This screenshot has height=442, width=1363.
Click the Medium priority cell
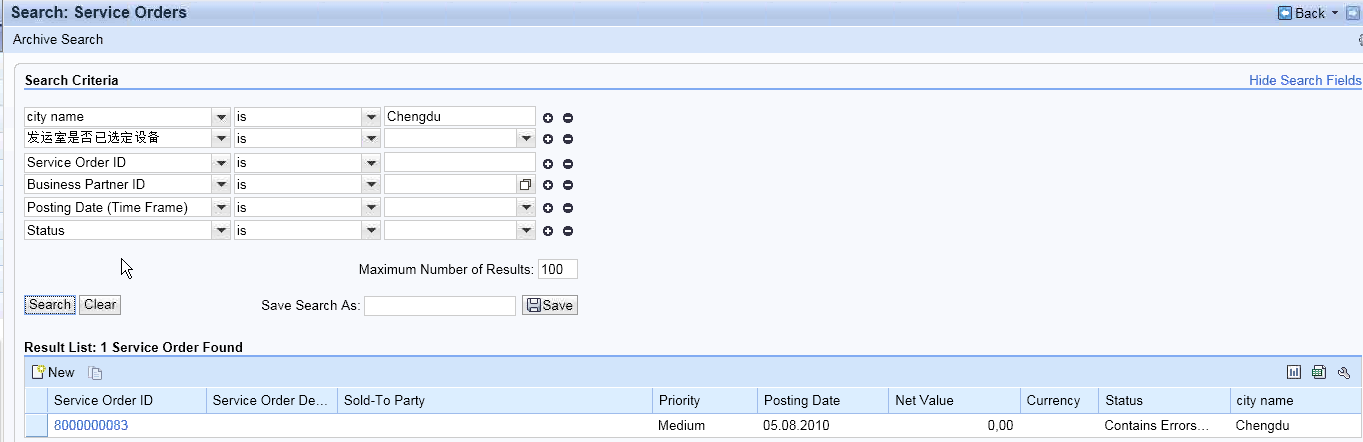point(681,426)
